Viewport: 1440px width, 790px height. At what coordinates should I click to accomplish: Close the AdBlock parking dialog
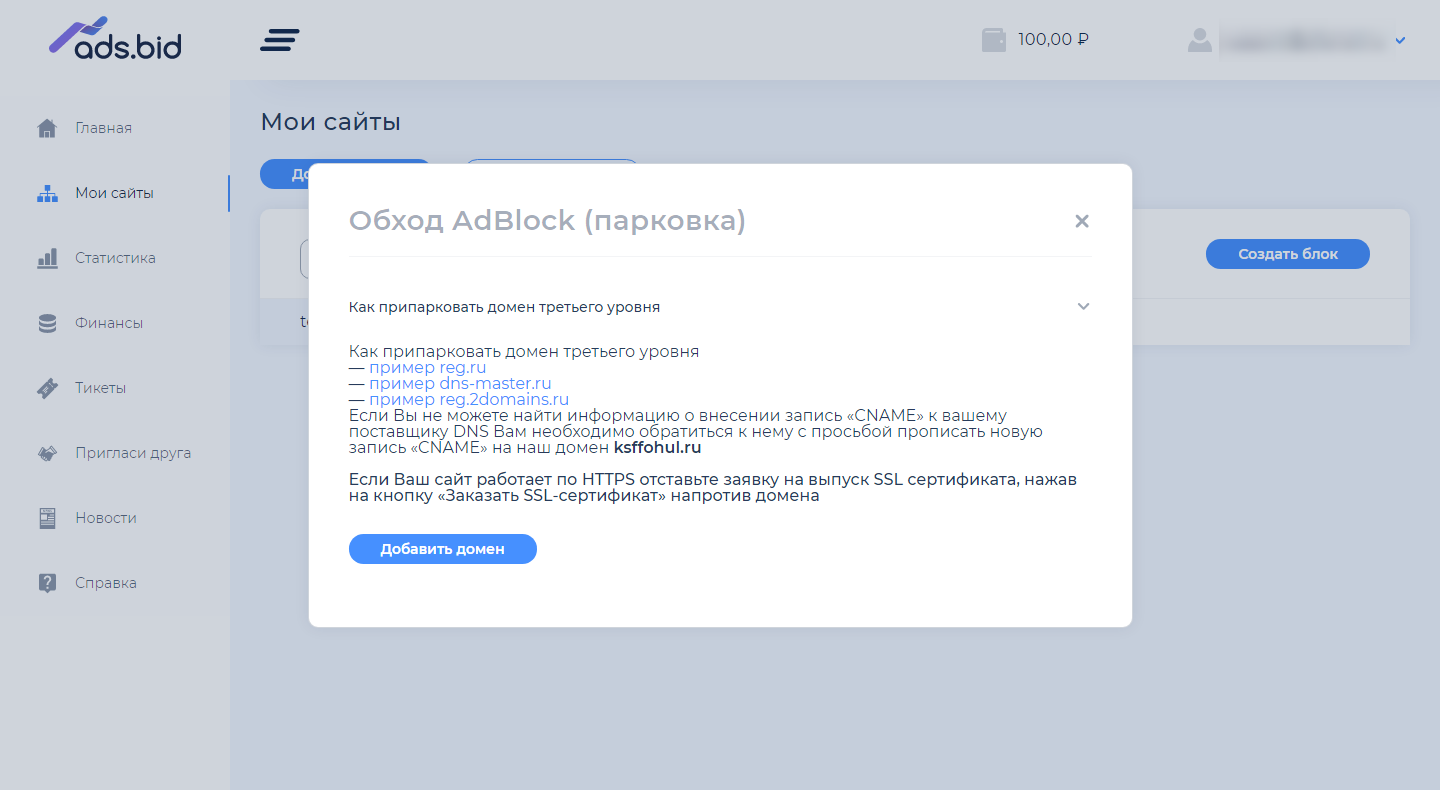(1081, 221)
